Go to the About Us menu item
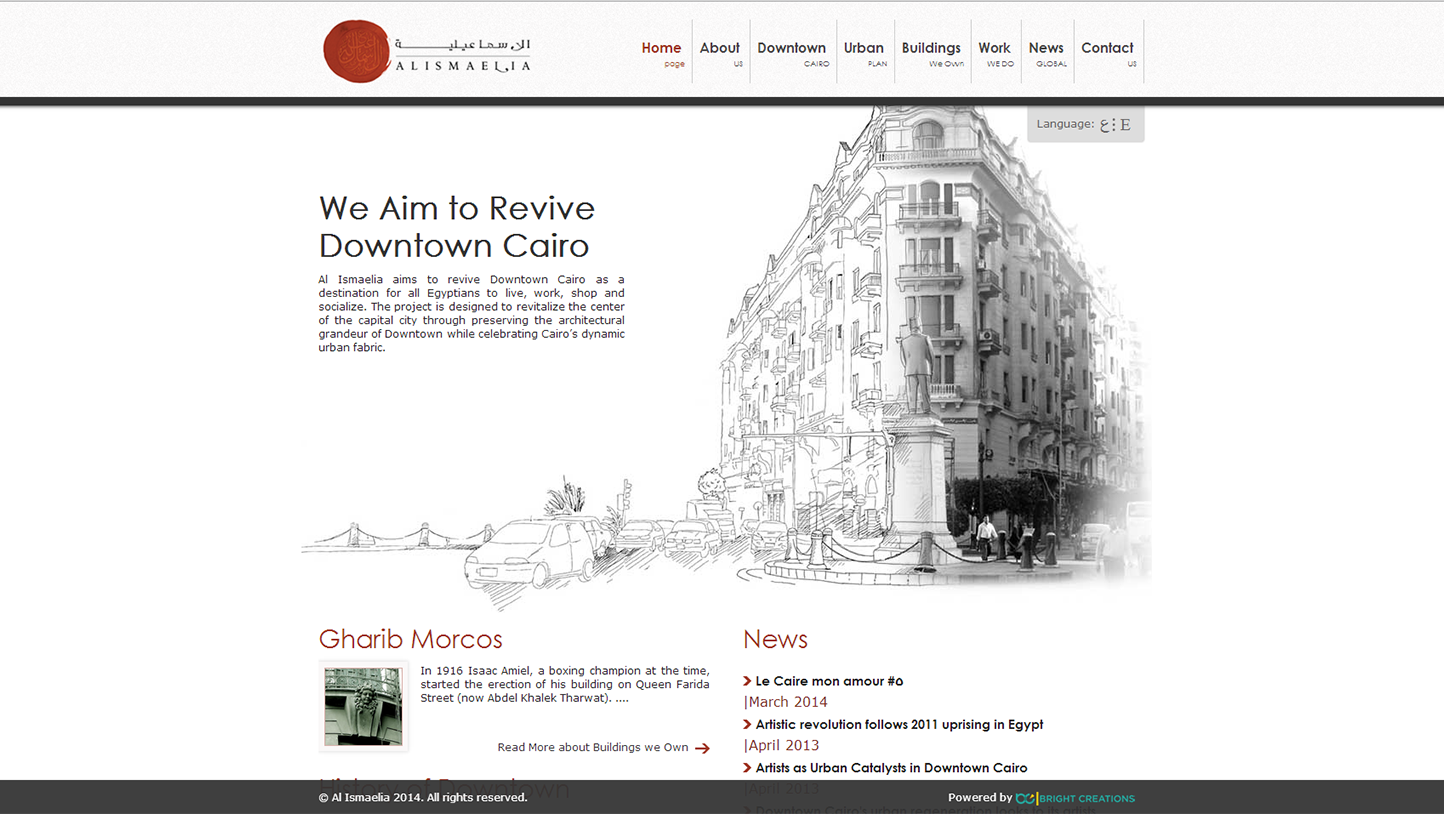 point(719,52)
